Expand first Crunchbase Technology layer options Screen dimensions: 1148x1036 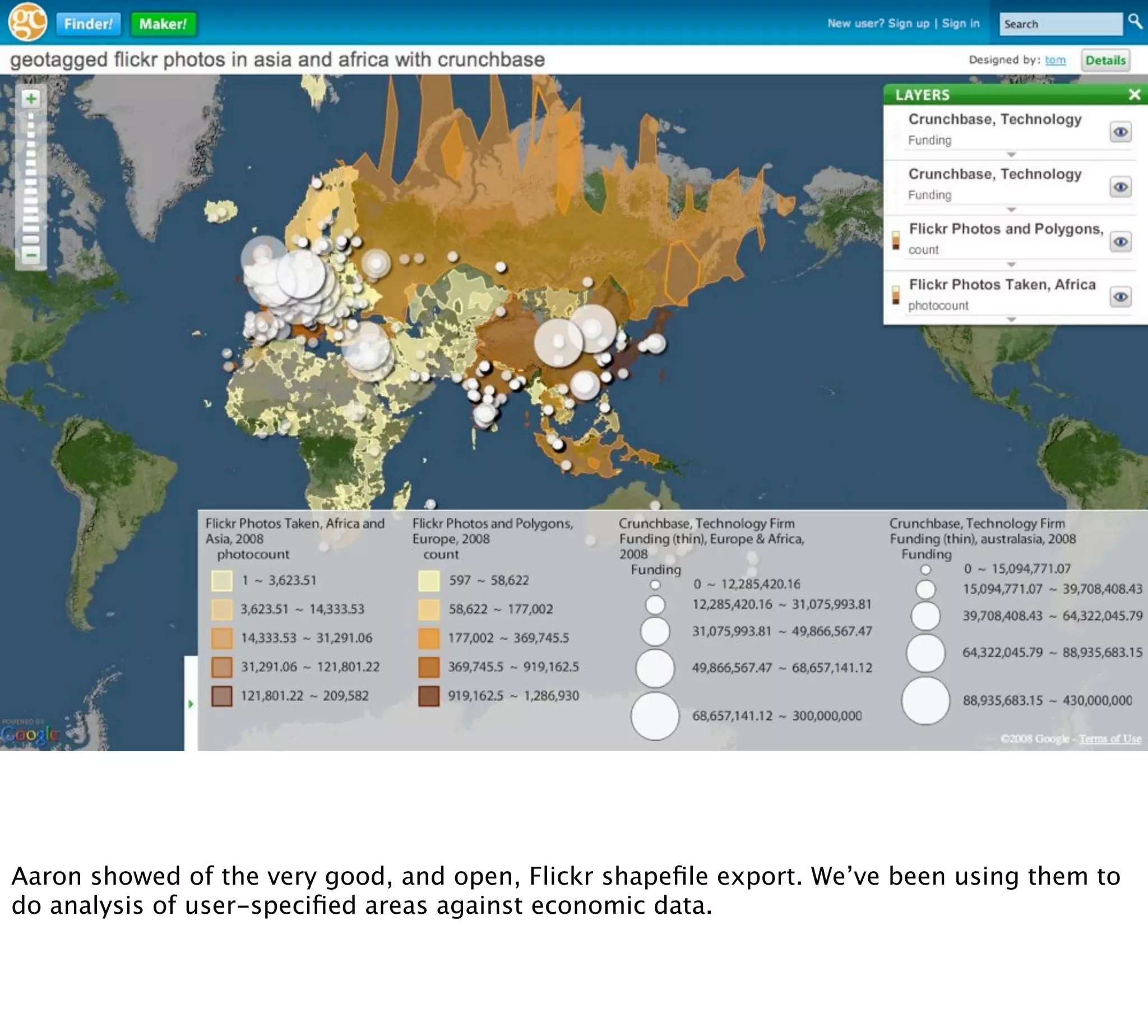click(1011, 155)
